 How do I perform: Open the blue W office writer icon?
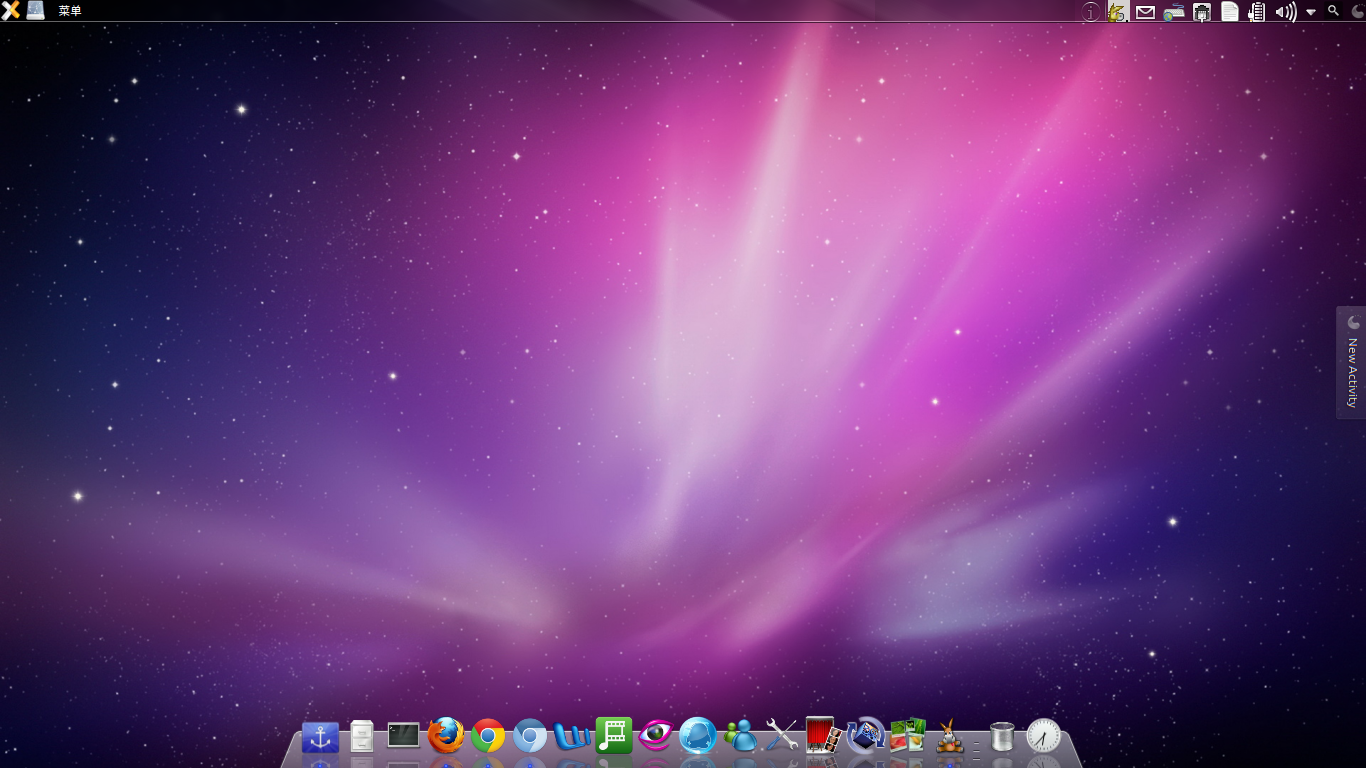pos(572,736)
